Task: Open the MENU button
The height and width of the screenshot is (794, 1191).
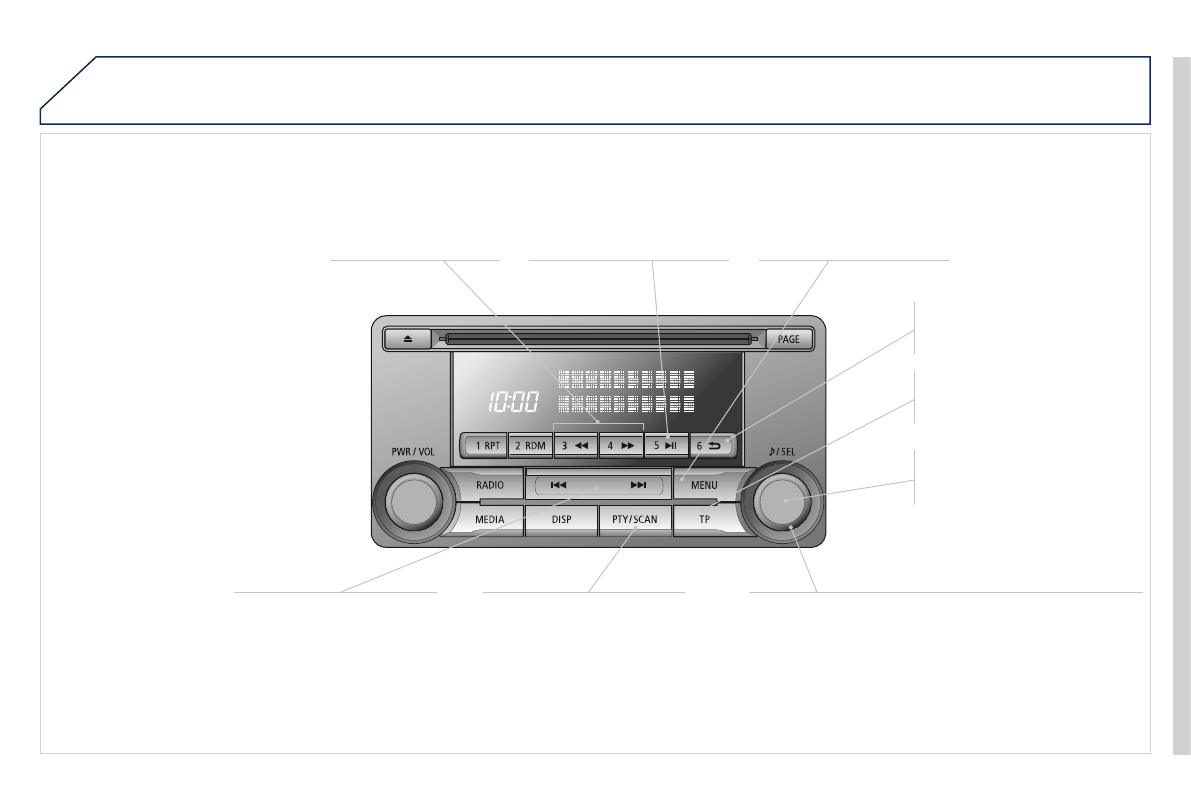Action: 704,485
